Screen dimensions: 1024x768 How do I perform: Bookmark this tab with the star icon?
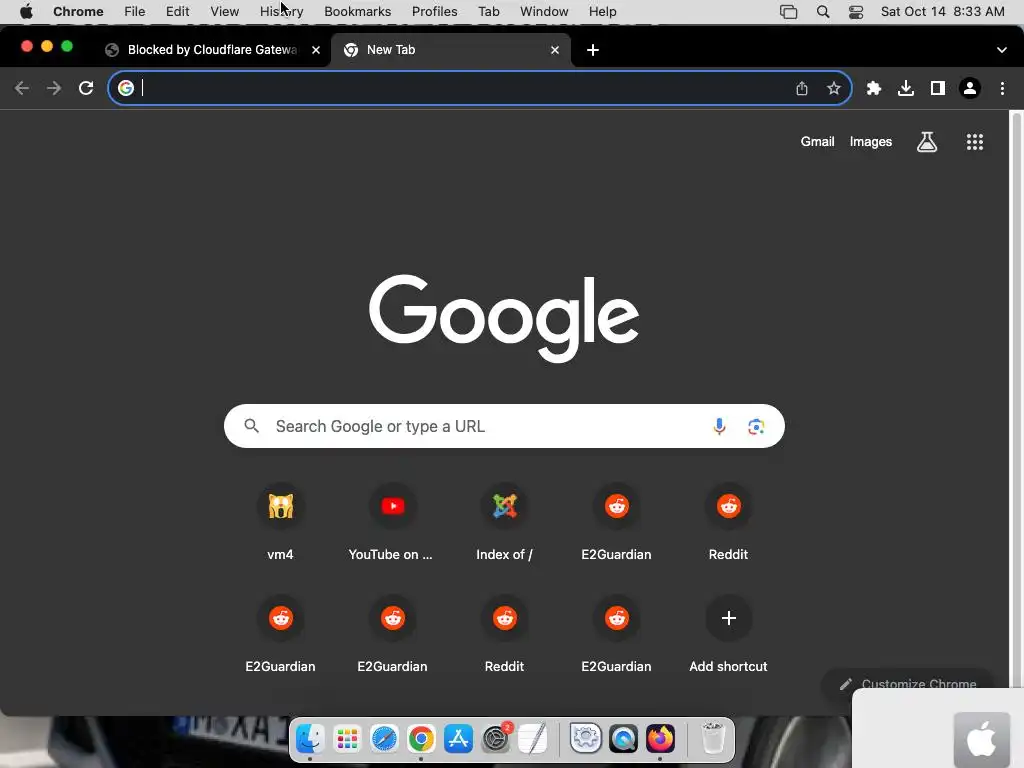coord(833,88)
